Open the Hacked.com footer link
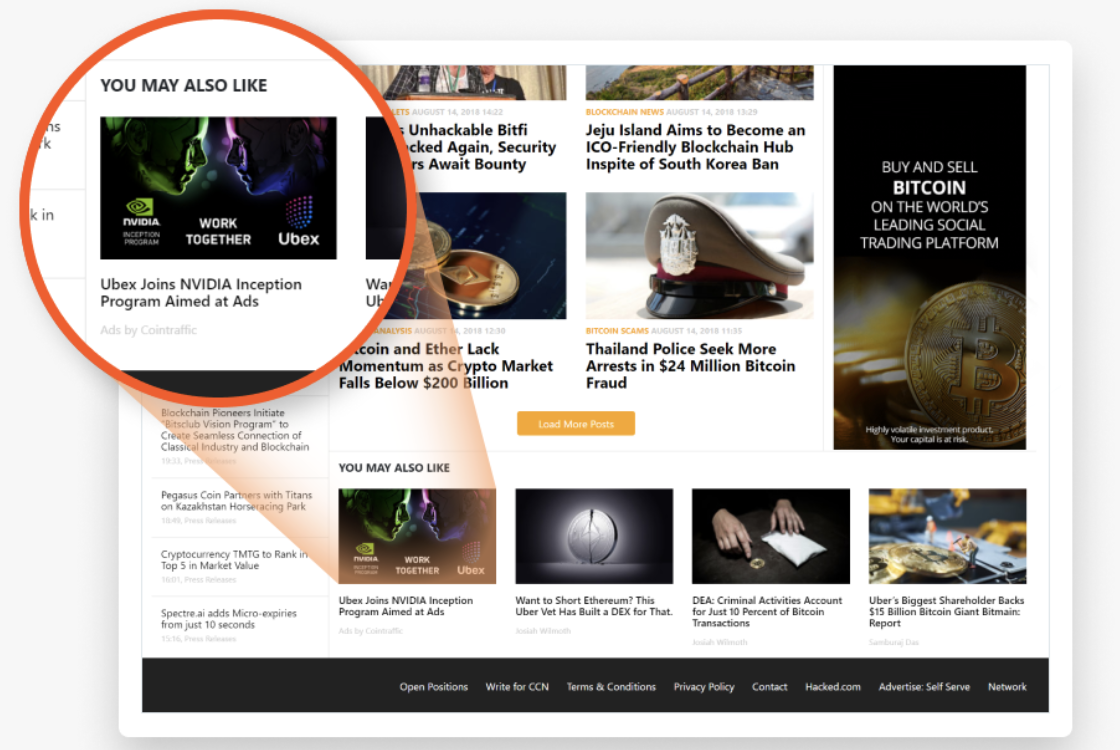Screen dimensions: 1120x750 [x=833, y=686]
